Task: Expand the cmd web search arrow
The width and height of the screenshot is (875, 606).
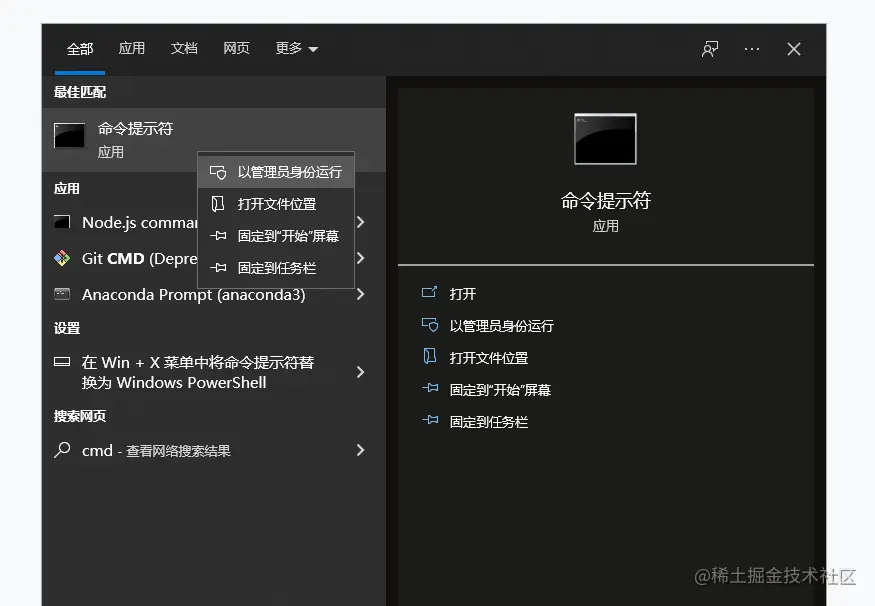Action: point(360,450)
